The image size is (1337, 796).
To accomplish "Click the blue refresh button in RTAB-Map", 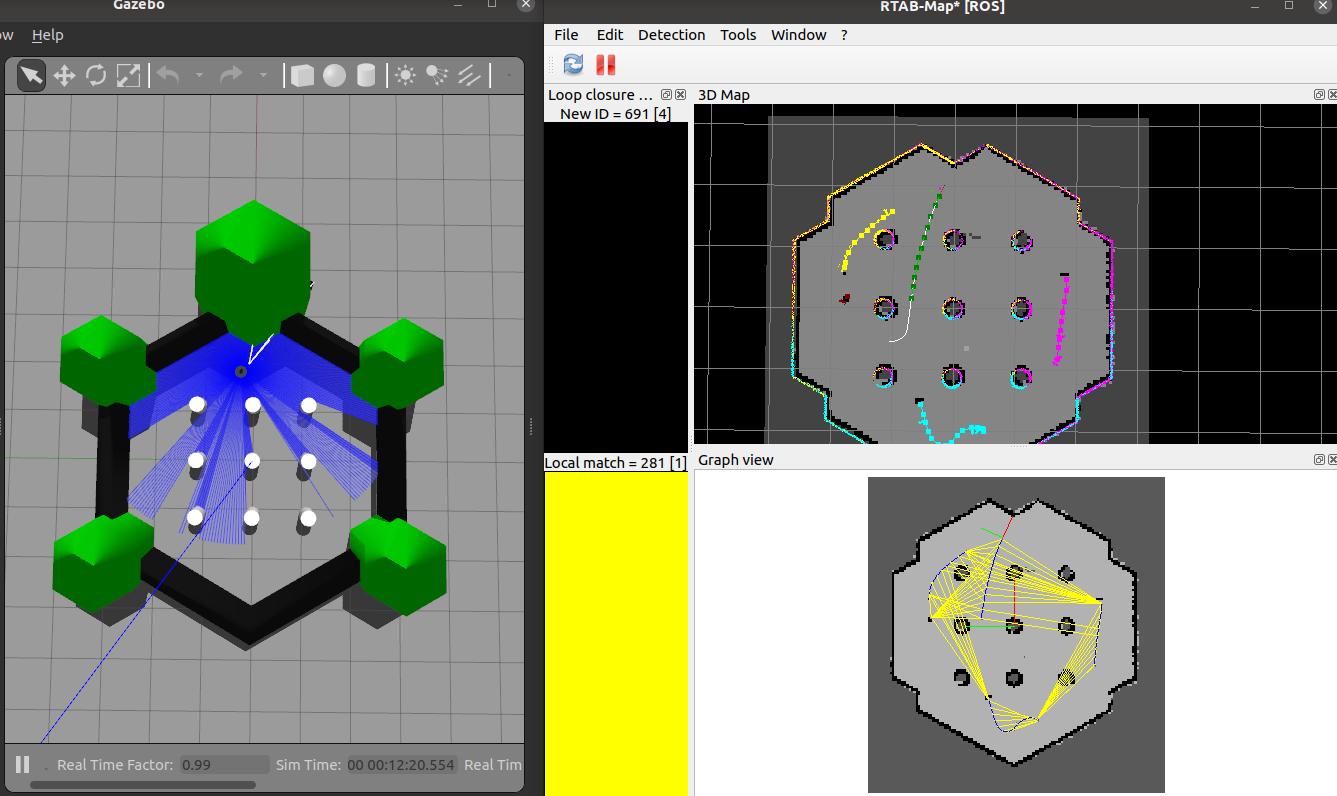I will [573, 65].
